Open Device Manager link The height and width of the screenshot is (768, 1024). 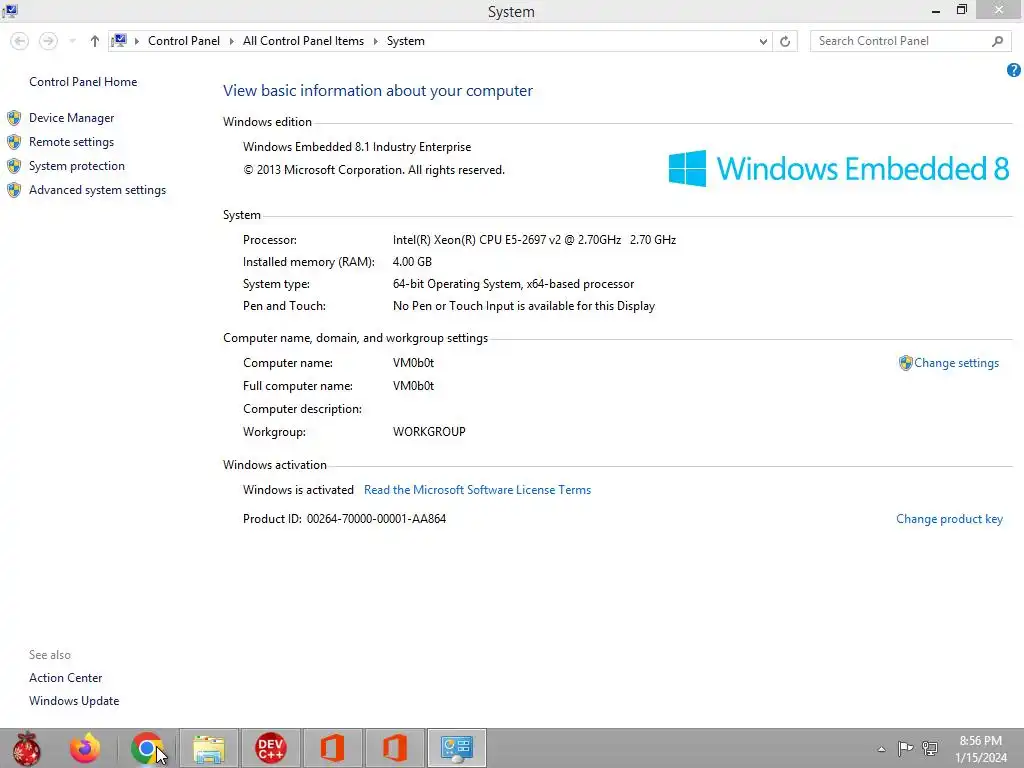coord(71,118)
